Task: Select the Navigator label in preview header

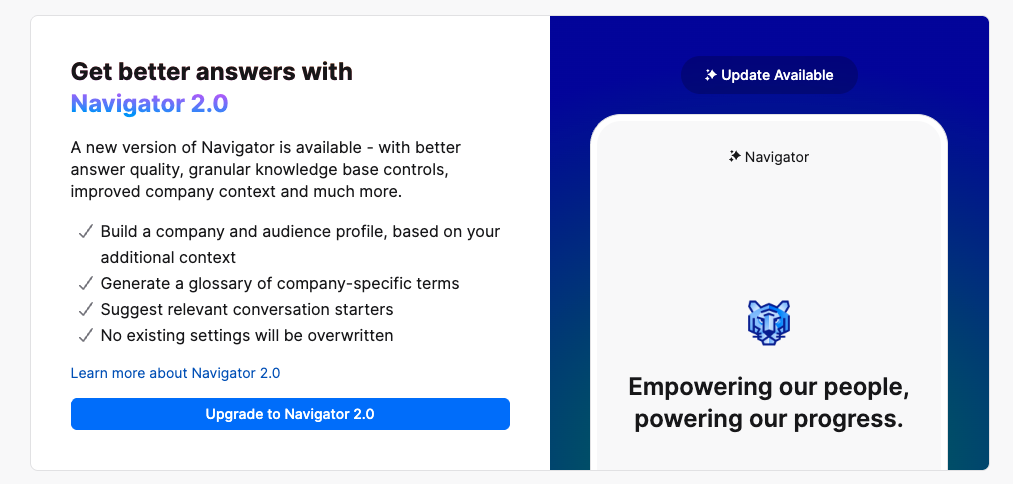Action: pyautogui.click(x=777, y=157)
